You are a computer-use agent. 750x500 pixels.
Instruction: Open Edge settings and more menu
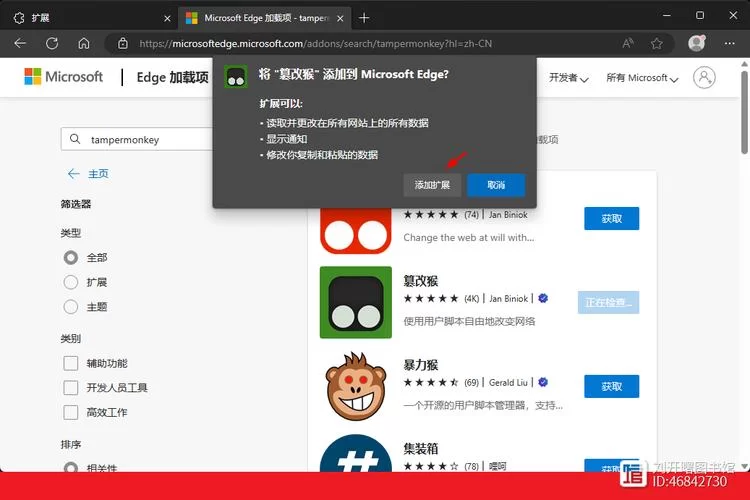tap(729, 44)
